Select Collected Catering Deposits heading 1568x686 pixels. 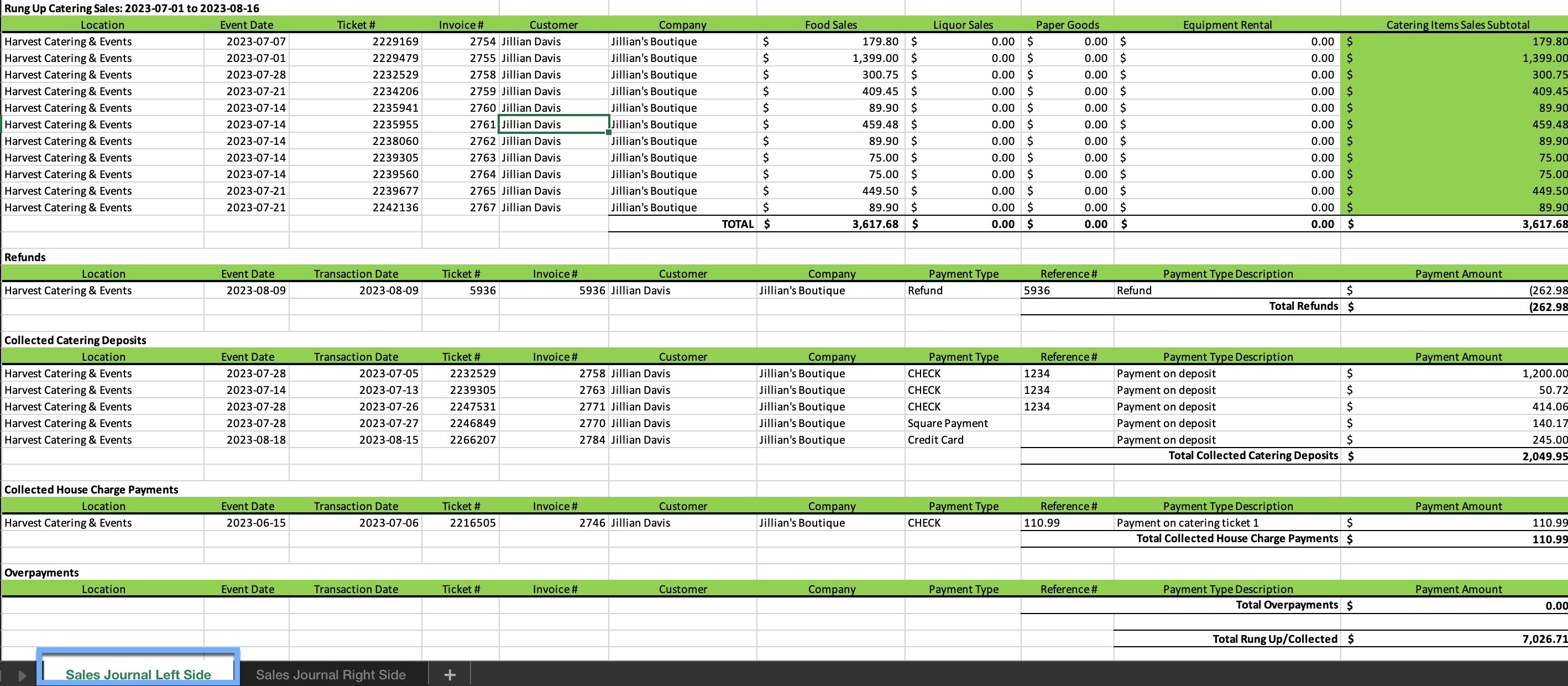tap(75, 340)
